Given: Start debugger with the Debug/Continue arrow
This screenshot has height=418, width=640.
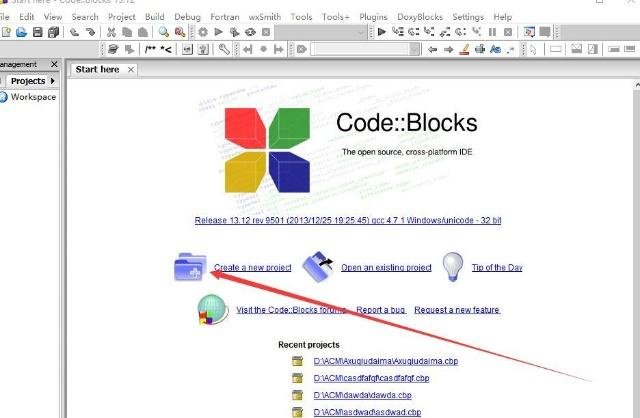Looking at the screenshot, I should pyautogui.click(x=381, y=33).
